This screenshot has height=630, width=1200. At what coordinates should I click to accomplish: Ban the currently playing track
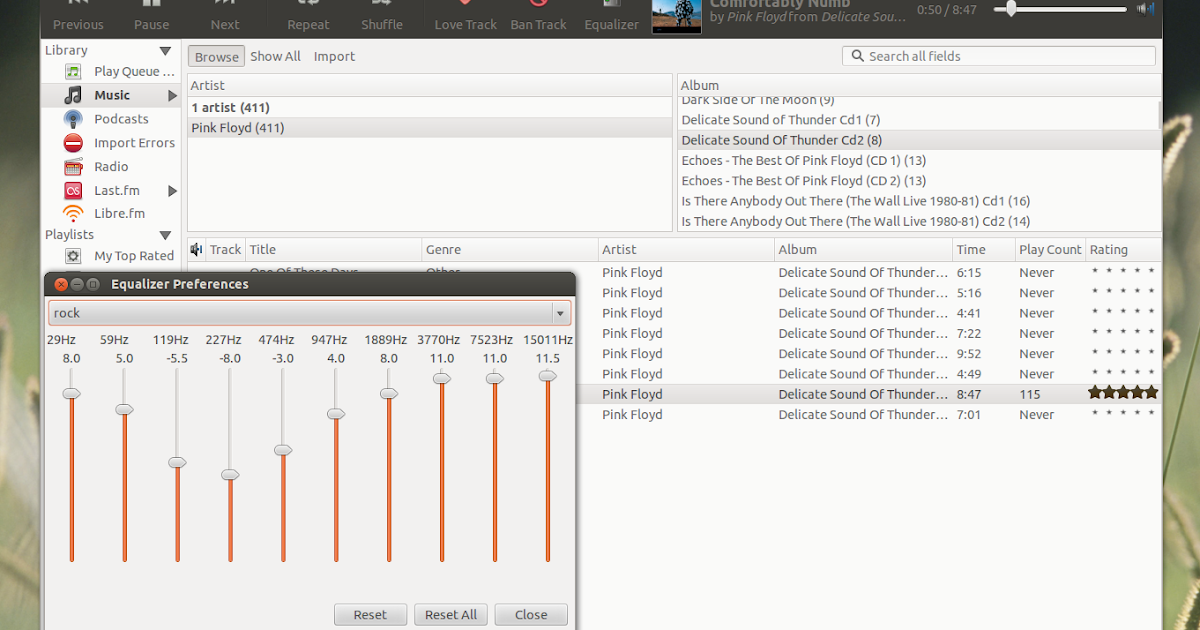(538, 15)
